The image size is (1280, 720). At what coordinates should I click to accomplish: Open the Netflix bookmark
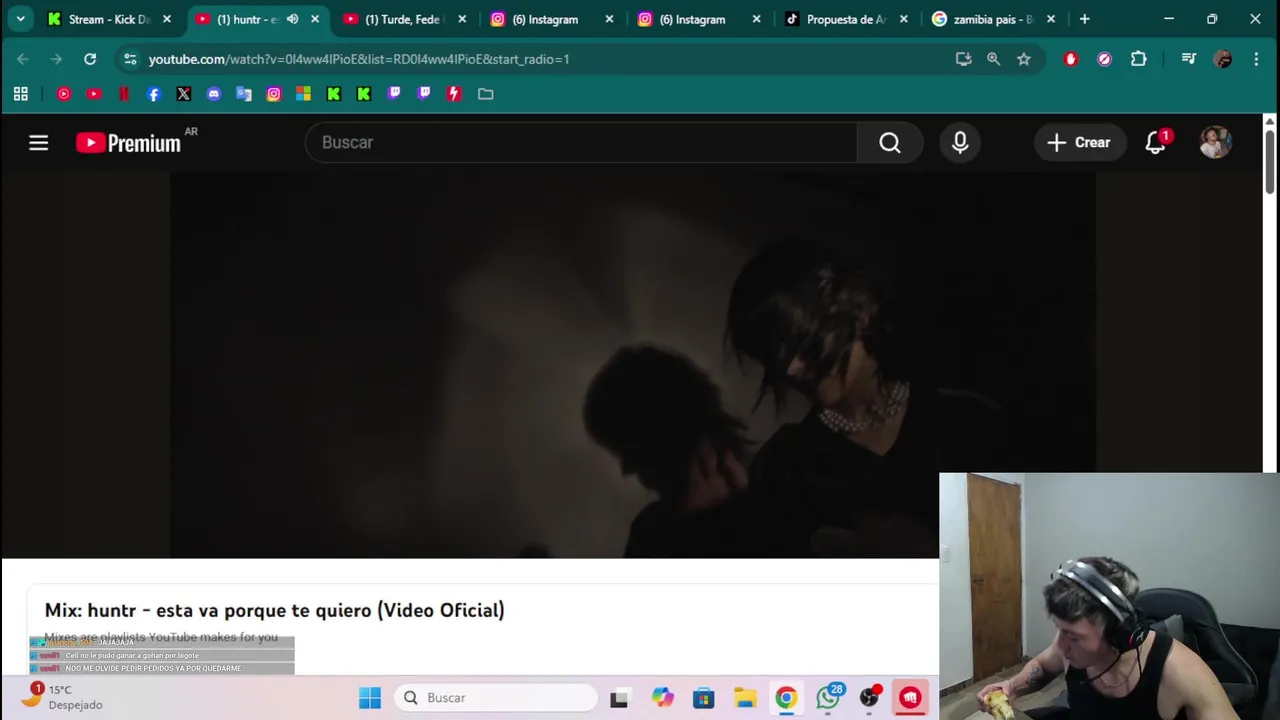(124, 94)
